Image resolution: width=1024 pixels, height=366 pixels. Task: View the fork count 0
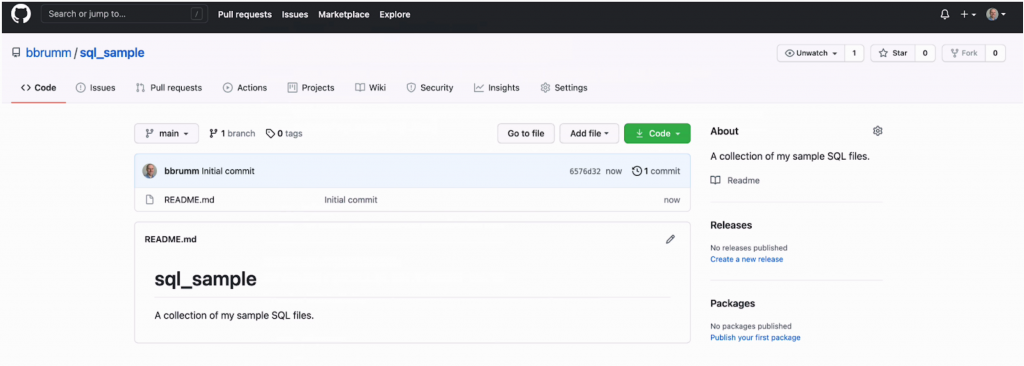tap(995, 54)
